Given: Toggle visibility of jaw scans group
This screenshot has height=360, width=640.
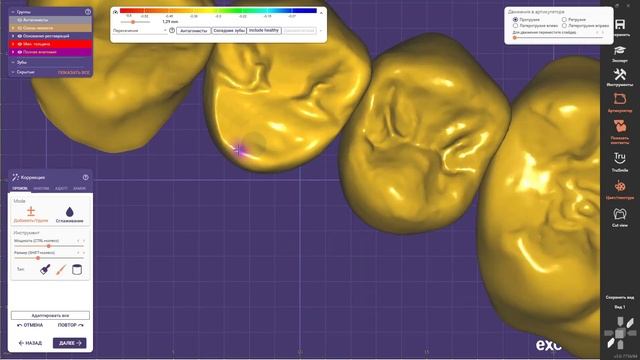Looking at the screenshot, I should [x=20, y=28].
